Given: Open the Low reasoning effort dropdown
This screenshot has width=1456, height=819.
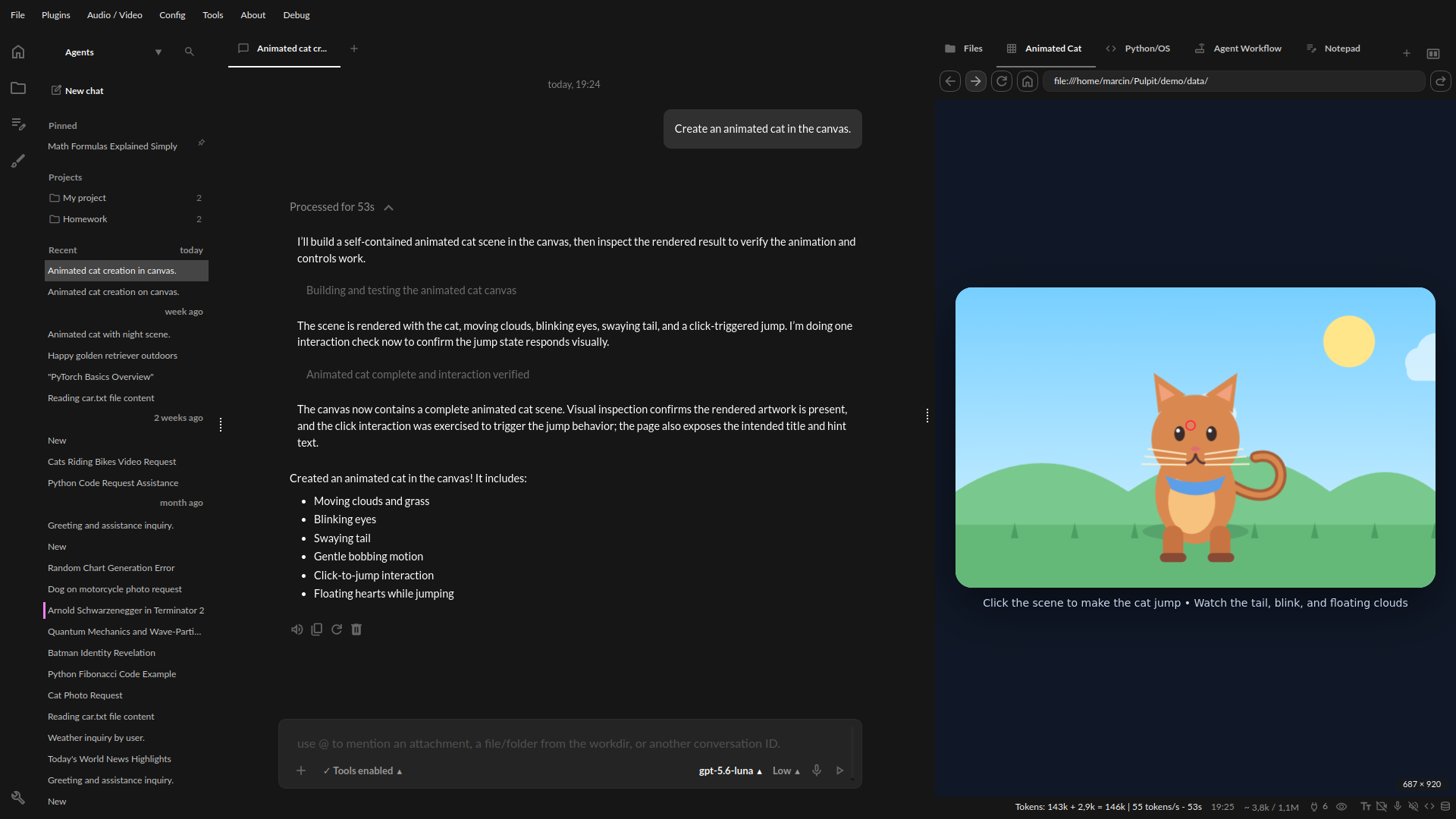Looking at the screenshot, I should tap(786, 770).
